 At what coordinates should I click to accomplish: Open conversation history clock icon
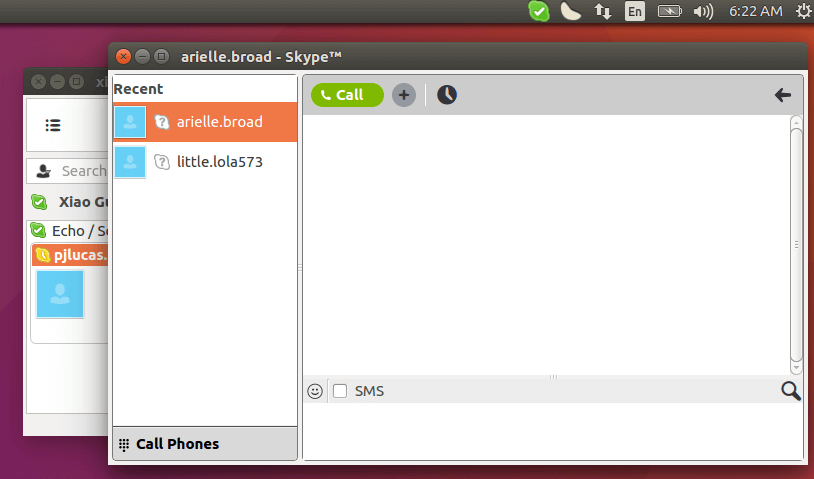[x=446, y=95]
